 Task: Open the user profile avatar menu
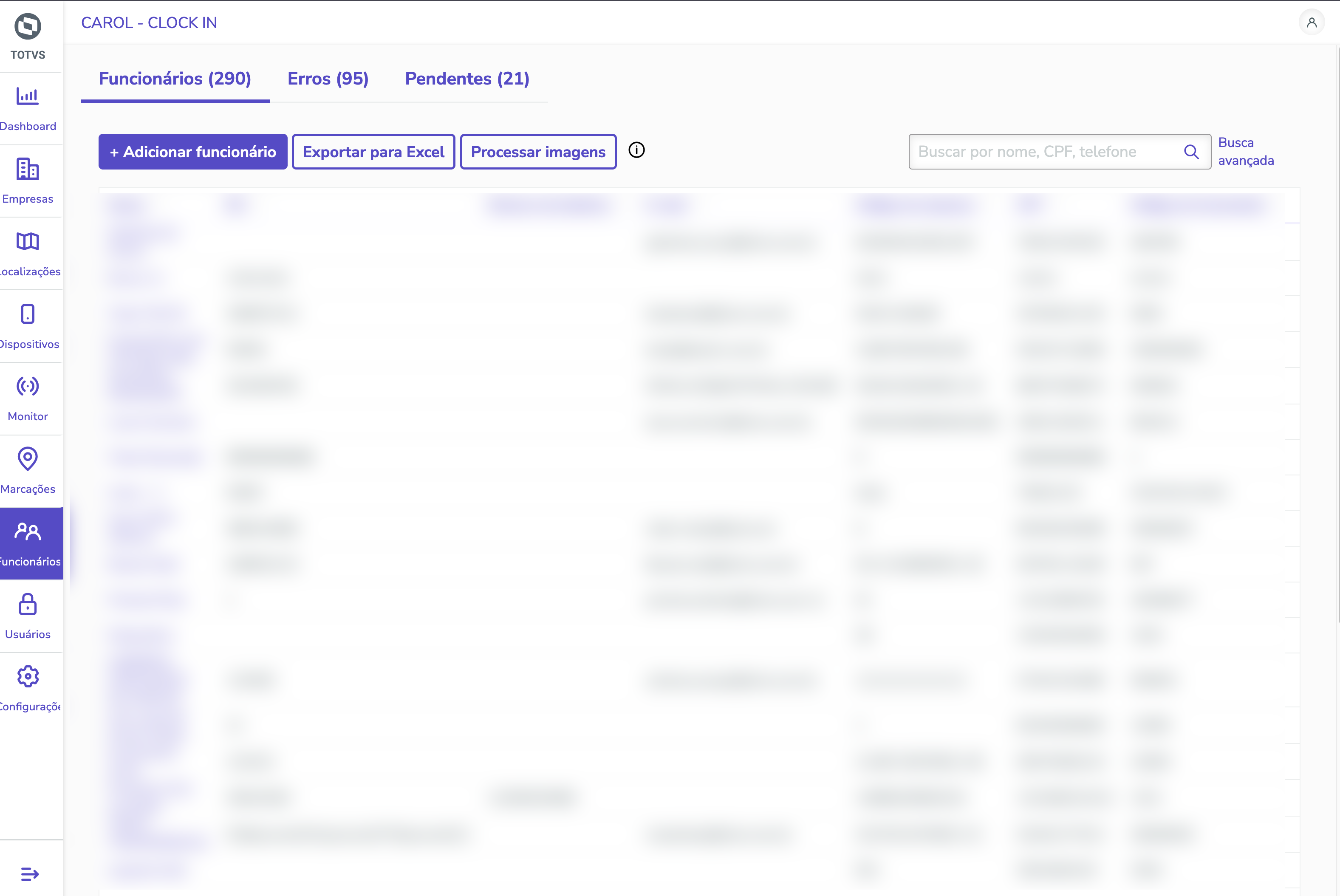coord(1312,23)
